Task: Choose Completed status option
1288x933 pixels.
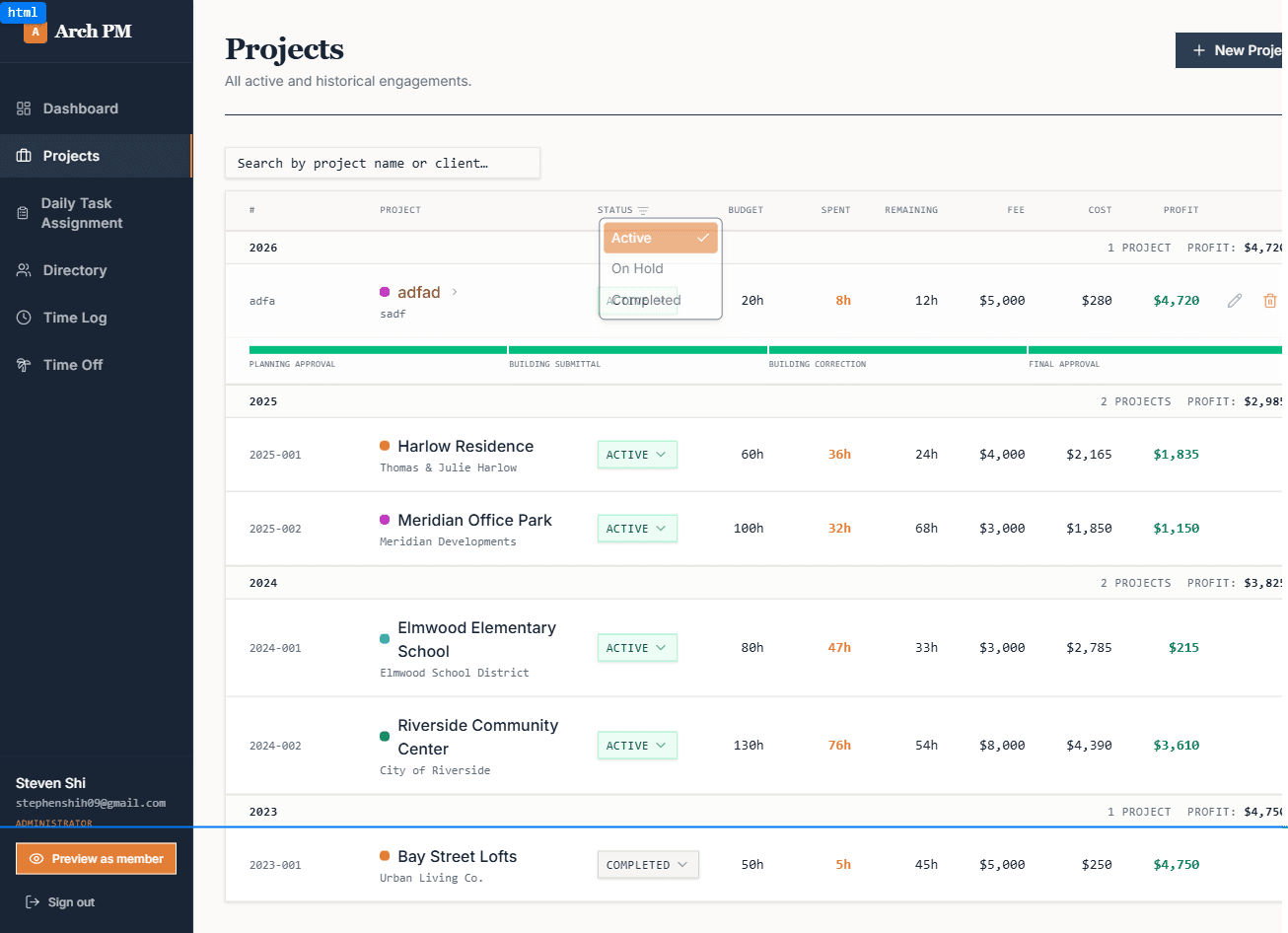Action: 661,300
